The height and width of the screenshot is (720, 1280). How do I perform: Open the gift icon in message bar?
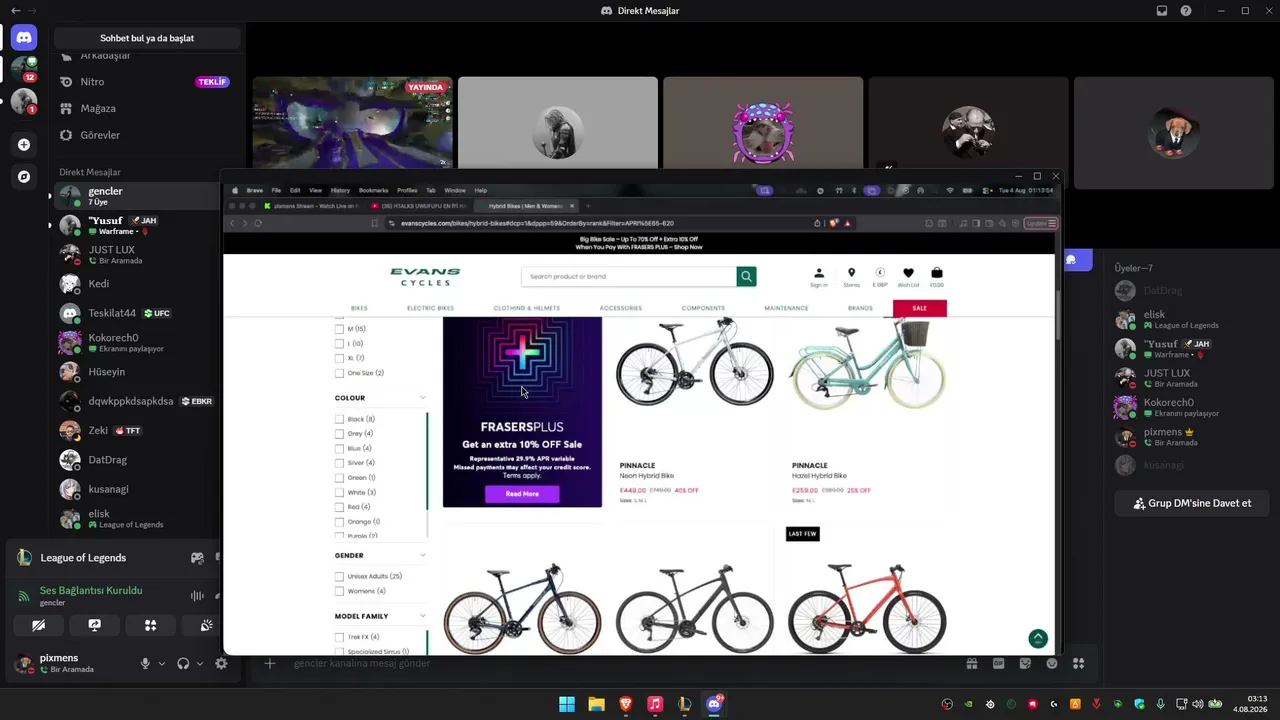[x=971, y=663]
